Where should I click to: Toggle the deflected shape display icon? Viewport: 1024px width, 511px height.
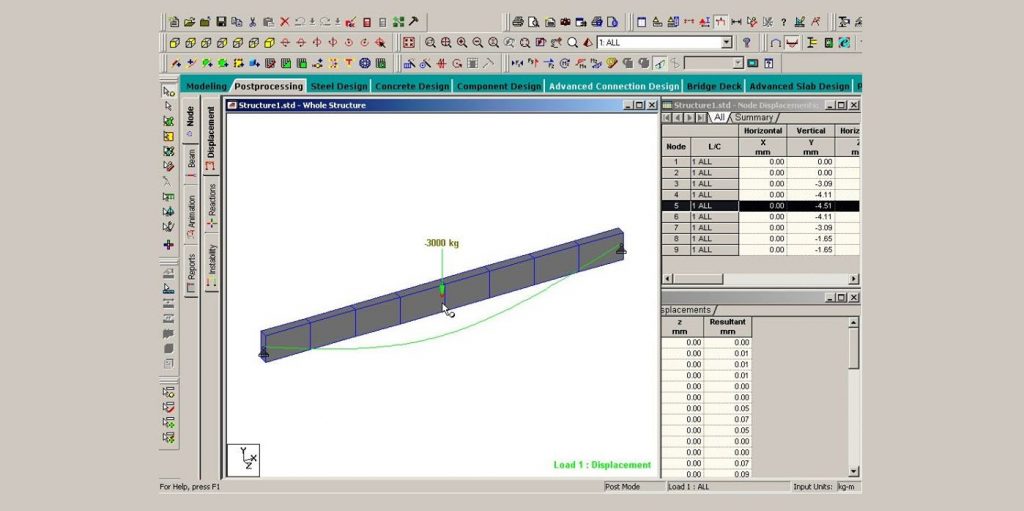[791, 43]
